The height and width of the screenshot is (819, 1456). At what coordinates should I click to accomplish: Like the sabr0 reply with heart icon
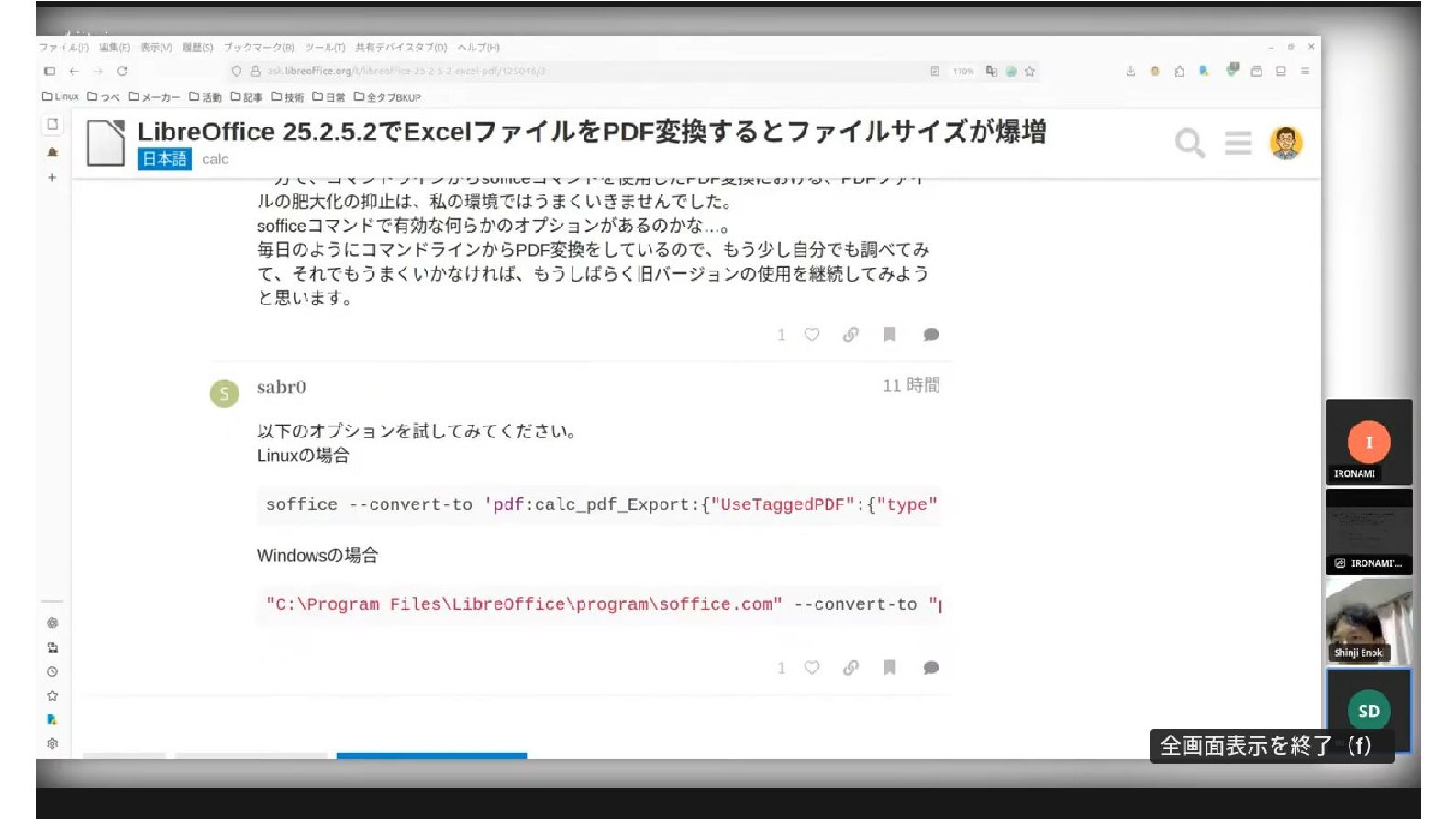click(812, 668)
